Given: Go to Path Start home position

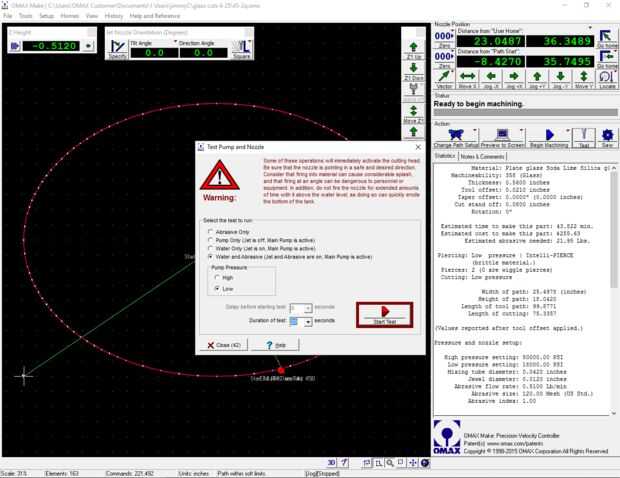Looking at the screenshot, I should 607,59.
